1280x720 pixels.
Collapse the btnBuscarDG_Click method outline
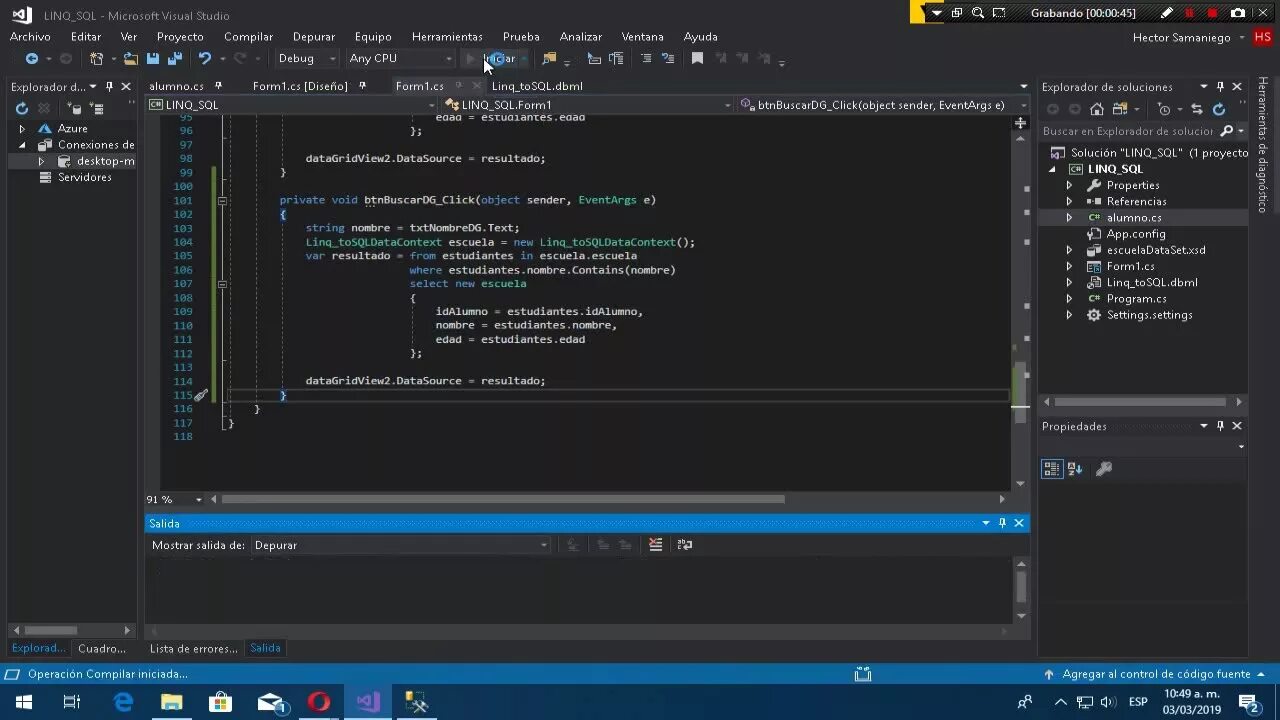point(222,200)
